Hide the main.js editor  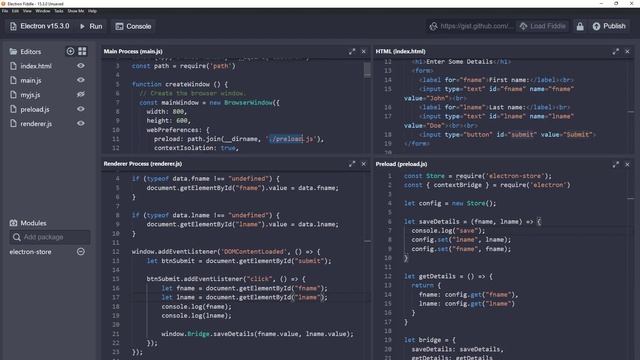[x=81, y=80]
